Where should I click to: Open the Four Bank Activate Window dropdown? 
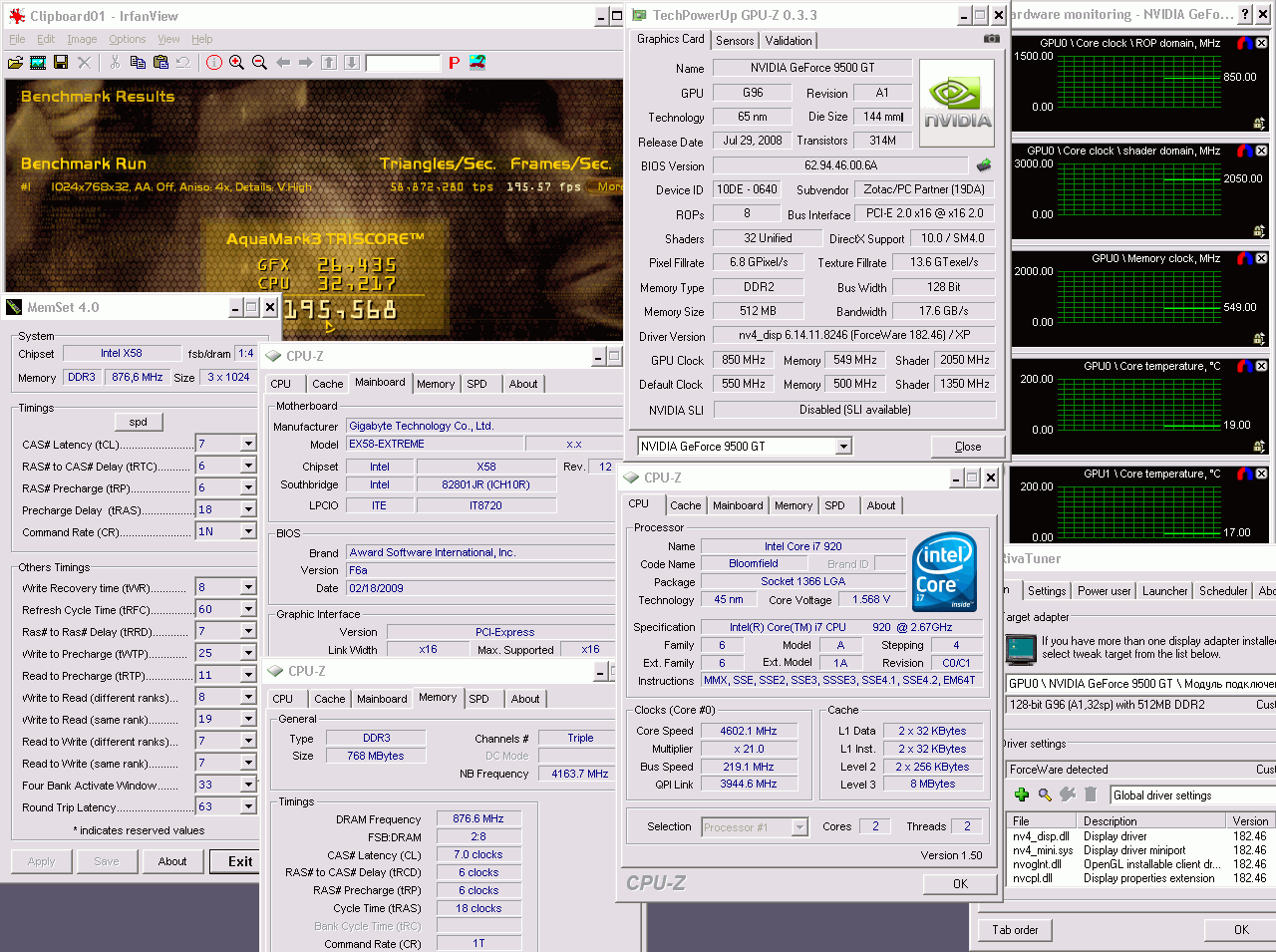click(248, 785)
